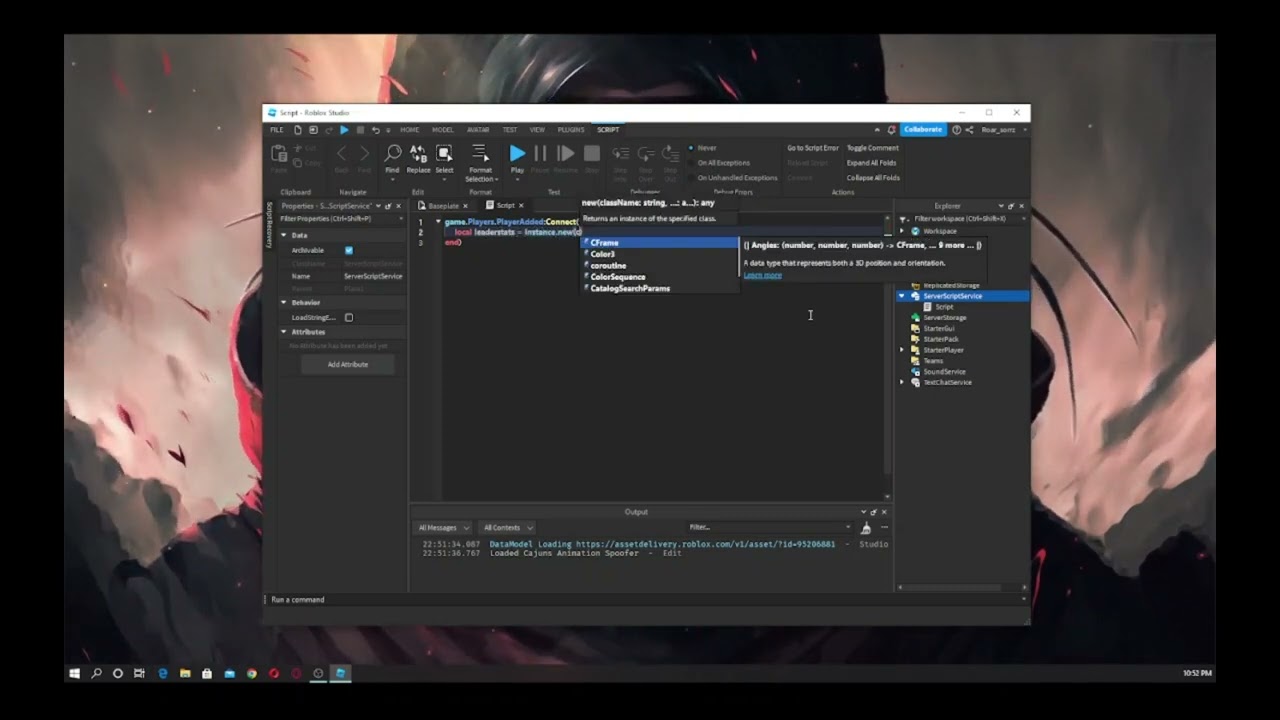This screenshot has width=1280, height=720.
Task: Collapse the Data properties section
Action: point(283,235)
